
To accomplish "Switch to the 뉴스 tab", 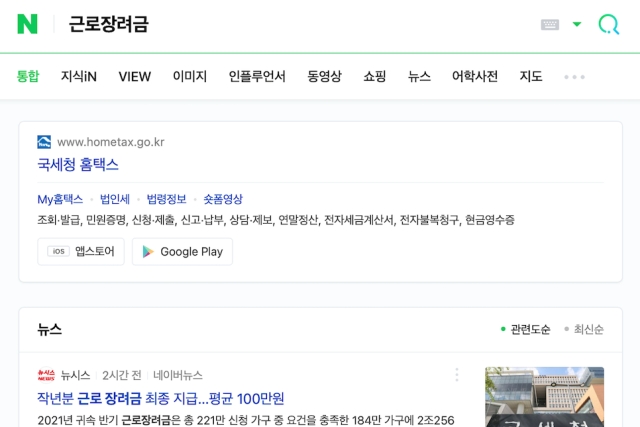I will pyautogui.click(x=419, y=76).
